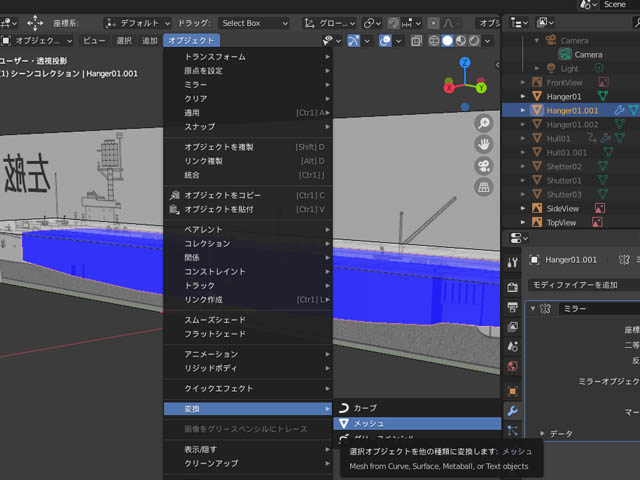Select wireframe viewport shading
The width and height of the screenshot is (640, 480).
click(x=434, y=40)
